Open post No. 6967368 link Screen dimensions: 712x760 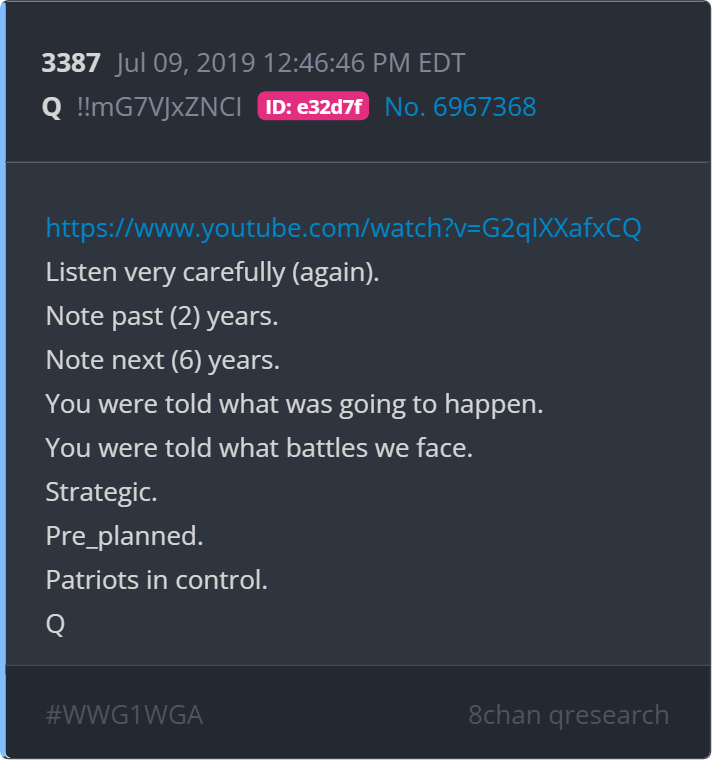[x=460, y=107]
